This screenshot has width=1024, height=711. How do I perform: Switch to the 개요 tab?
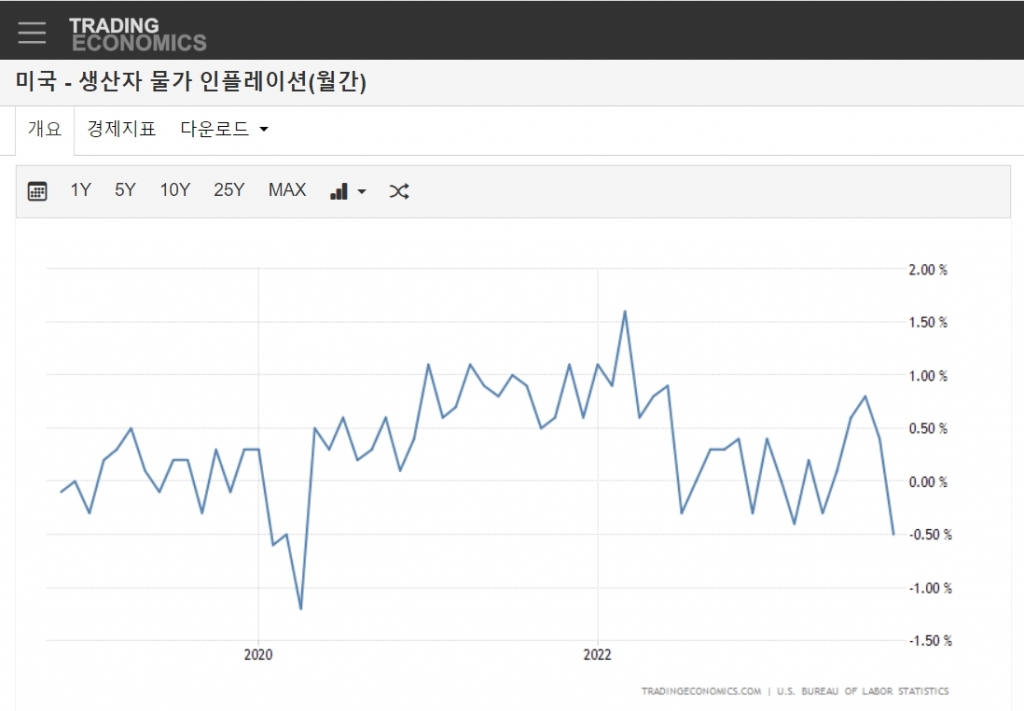point(45,129)
